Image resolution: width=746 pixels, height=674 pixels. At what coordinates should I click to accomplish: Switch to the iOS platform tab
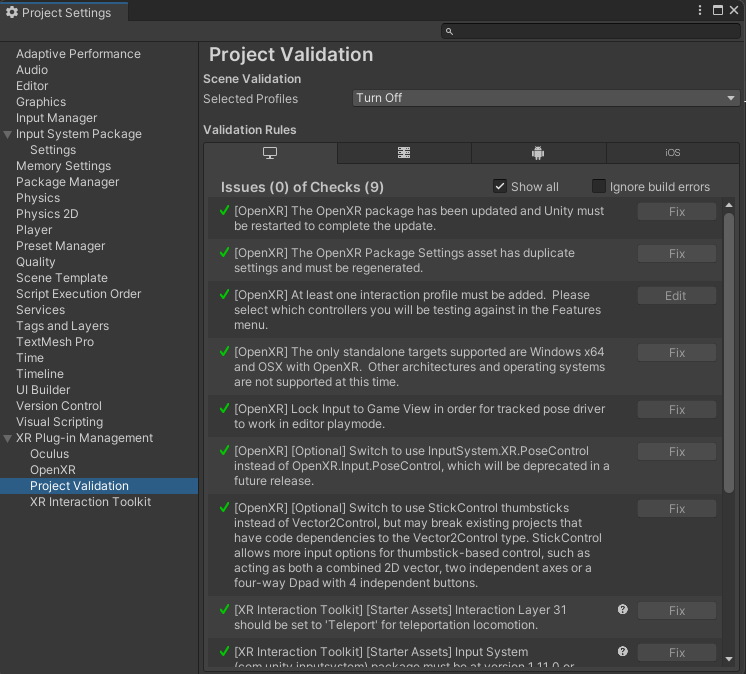click(672, 153)
